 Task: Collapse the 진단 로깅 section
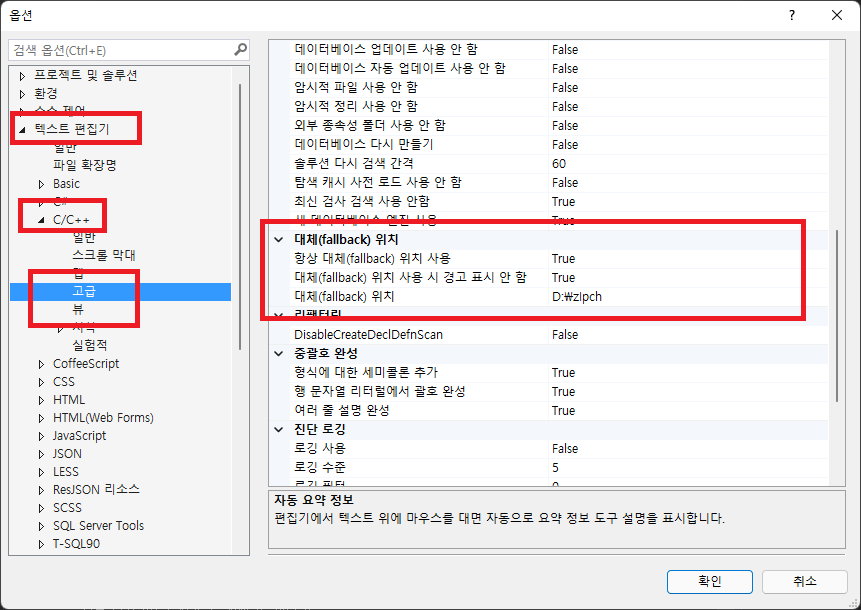279,429
